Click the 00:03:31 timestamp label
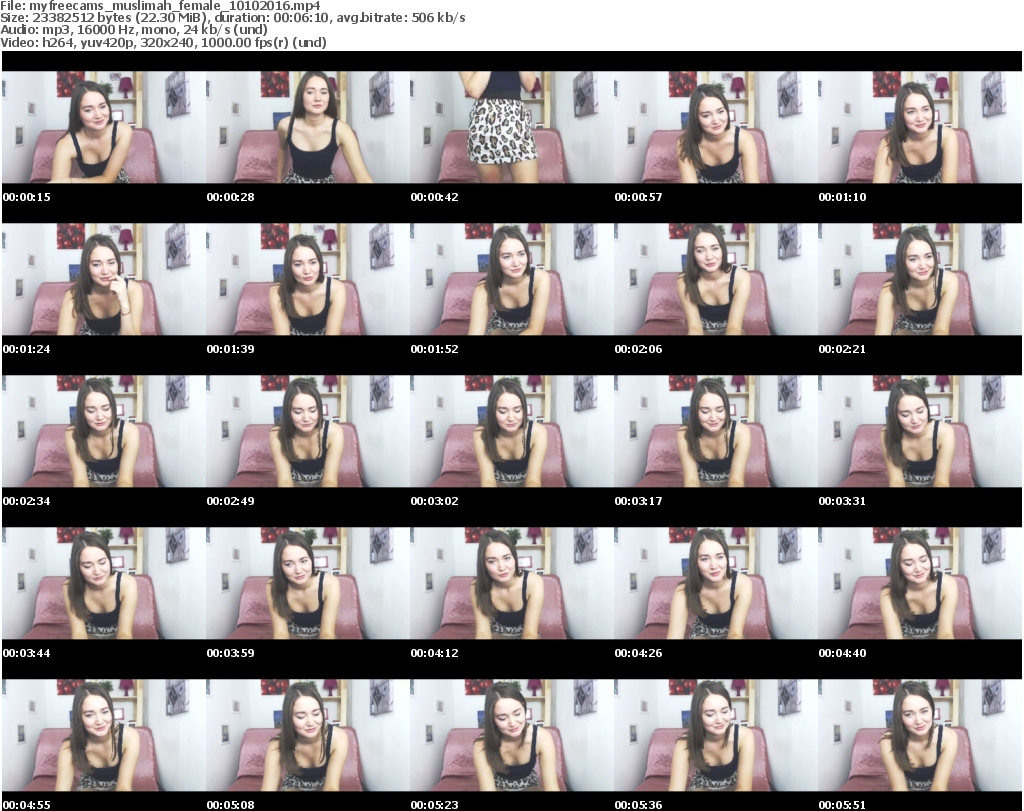 [842, 501]
